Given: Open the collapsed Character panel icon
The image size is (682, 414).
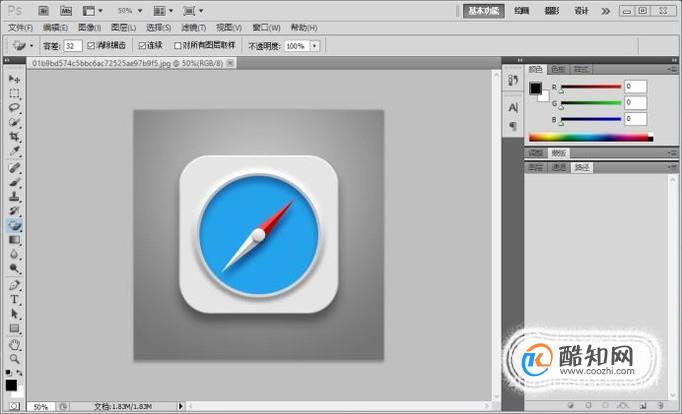Looking at the screenshot, I should tap(513, 107).
